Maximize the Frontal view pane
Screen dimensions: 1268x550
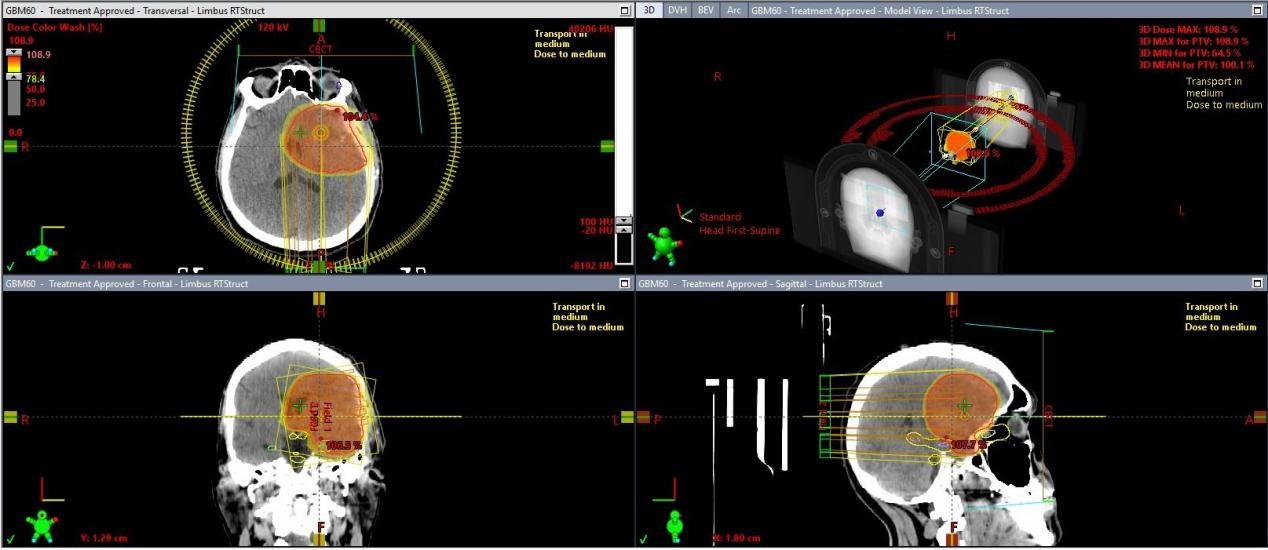[625, 284]
